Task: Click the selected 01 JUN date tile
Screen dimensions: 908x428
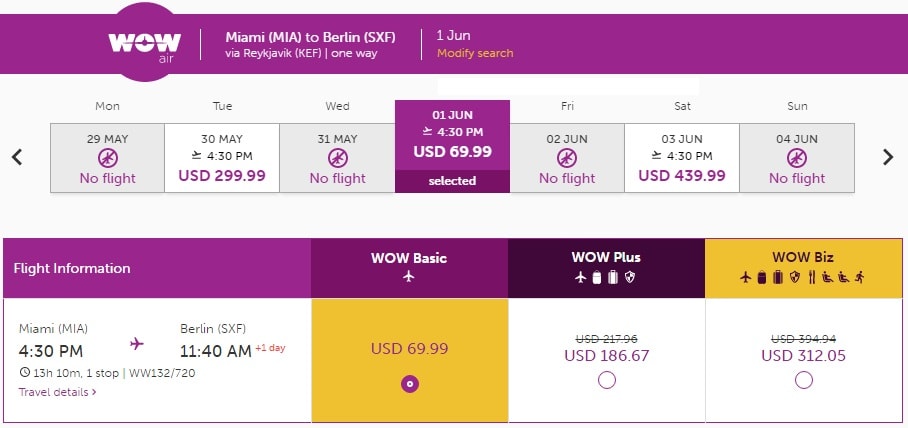Action: pos(452,146)
